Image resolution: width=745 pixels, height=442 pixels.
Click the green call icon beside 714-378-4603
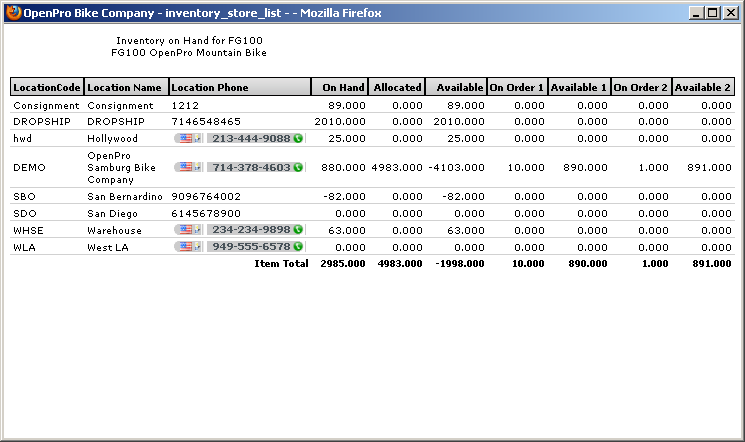pos(298,168)
